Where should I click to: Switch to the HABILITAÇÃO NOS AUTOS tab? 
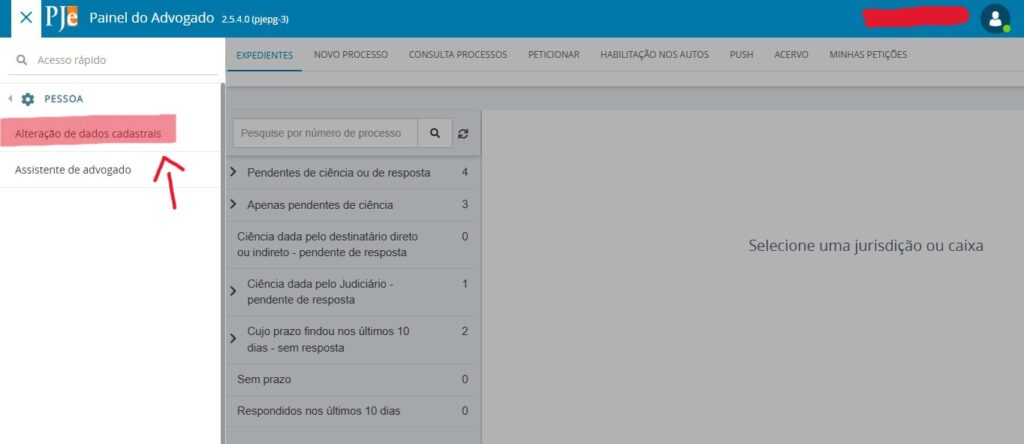[654, 55]
